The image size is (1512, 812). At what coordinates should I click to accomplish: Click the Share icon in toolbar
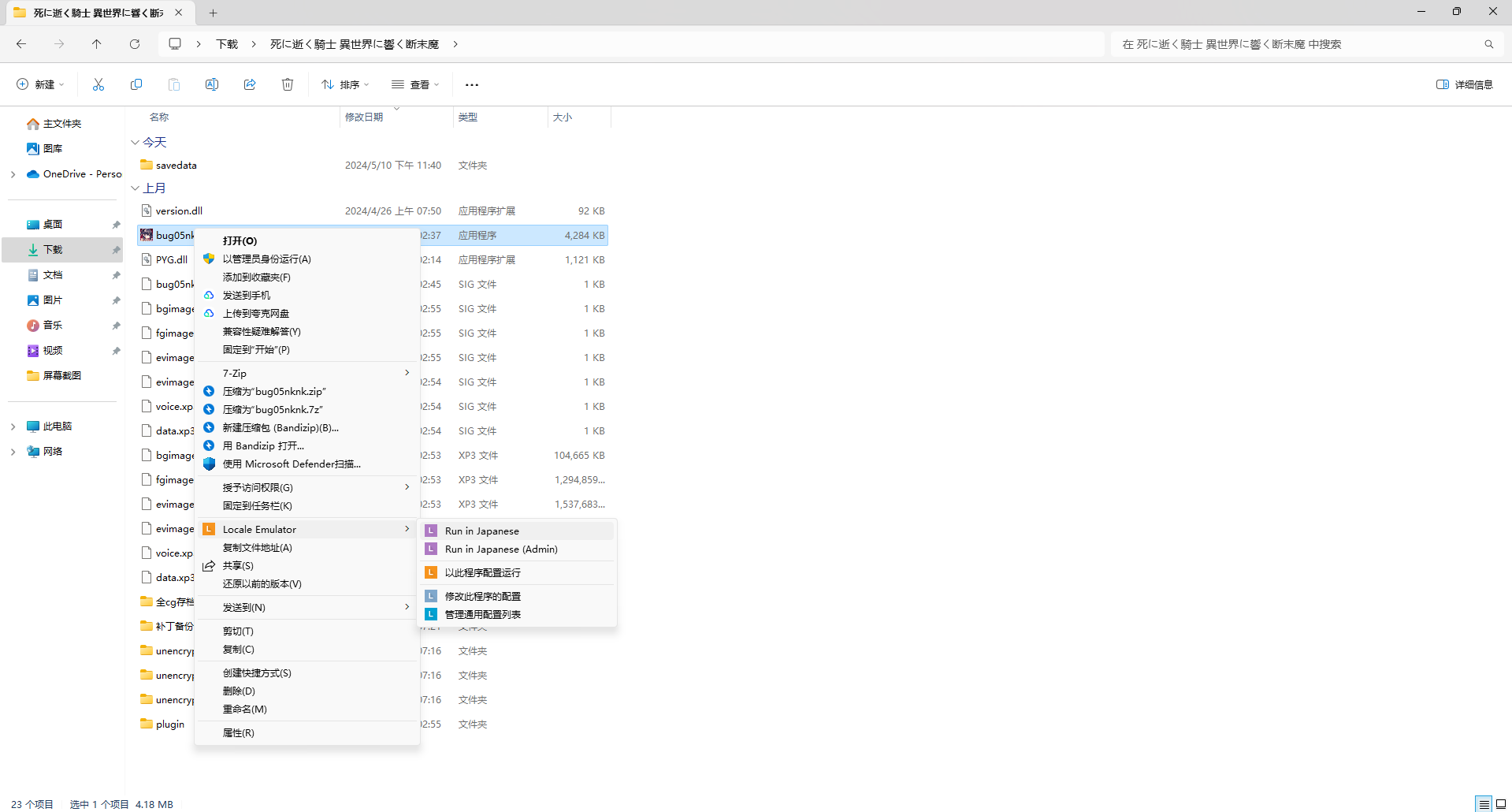pos(250,84)
